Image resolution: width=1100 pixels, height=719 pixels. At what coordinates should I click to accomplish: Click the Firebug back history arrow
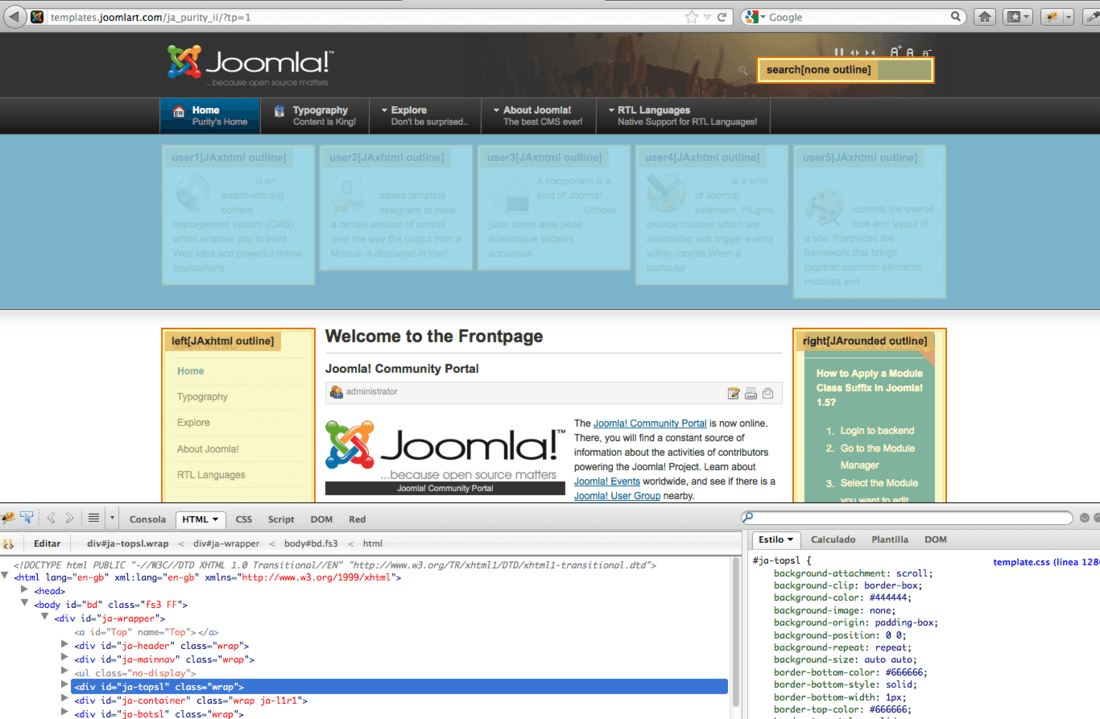pyautogui.click(x=51, y=518)
